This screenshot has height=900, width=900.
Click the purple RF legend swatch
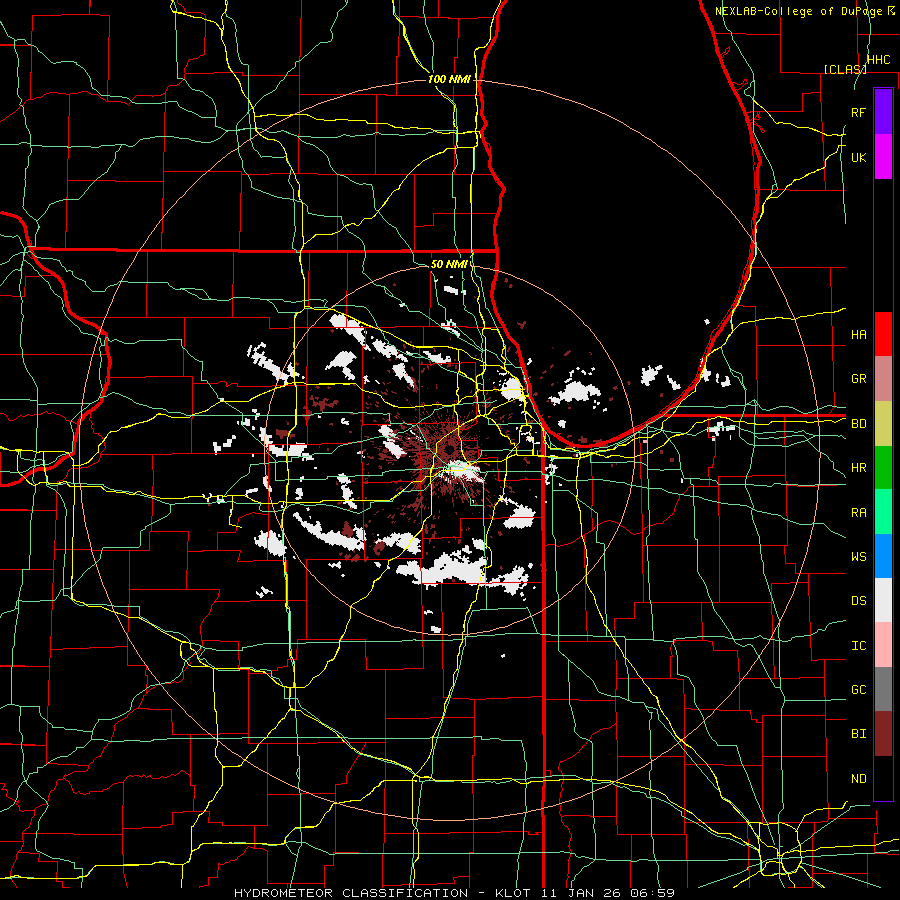883,112
